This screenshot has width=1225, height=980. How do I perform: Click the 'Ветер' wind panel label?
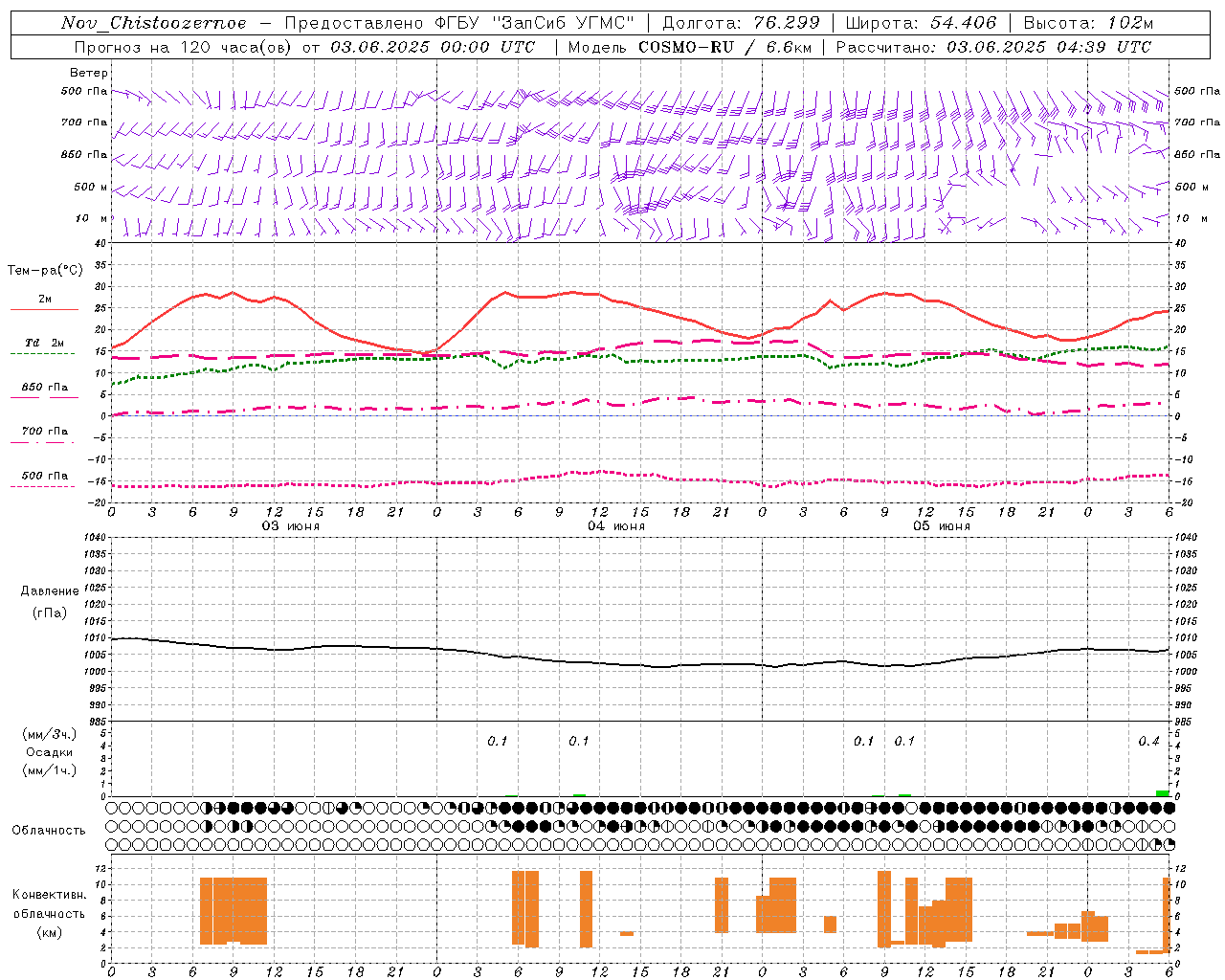pyautogui.click(x=89, y=73)
